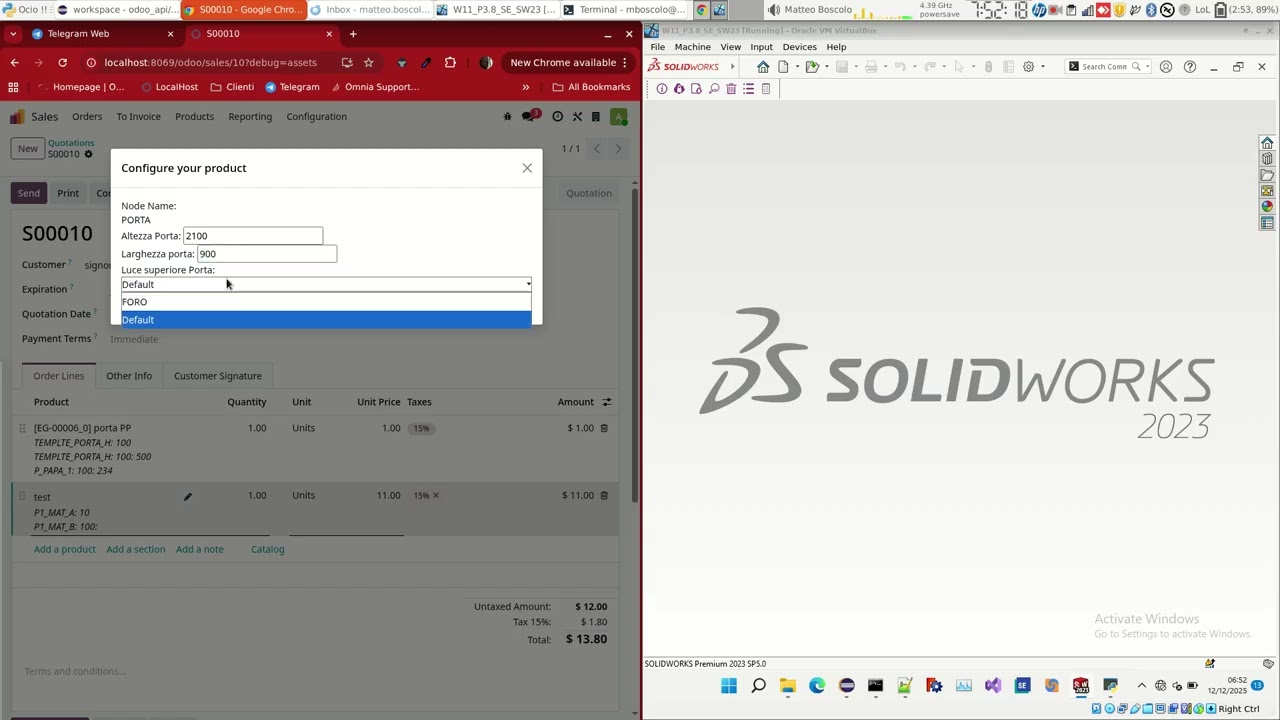This screenshot has width=1280, height=720.
Task: Expand SolidWorks Open file dropdown arrow
Action: pyautogui.click(x=826, y=67)
